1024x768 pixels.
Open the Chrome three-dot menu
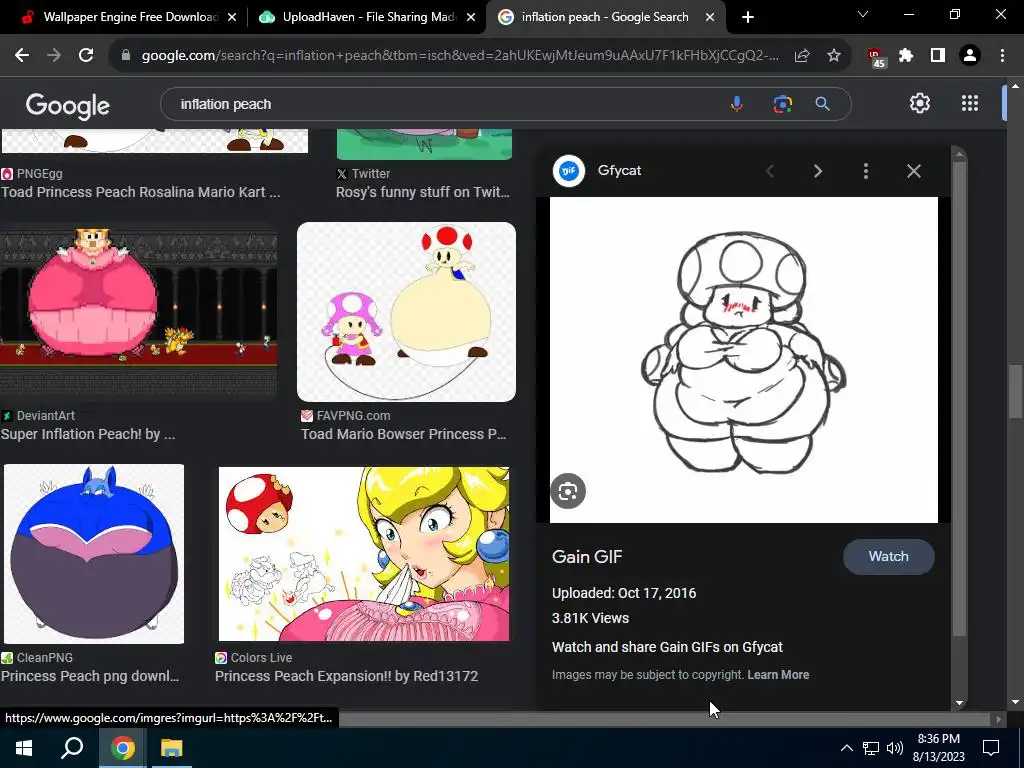click(x=1002, y=56)
